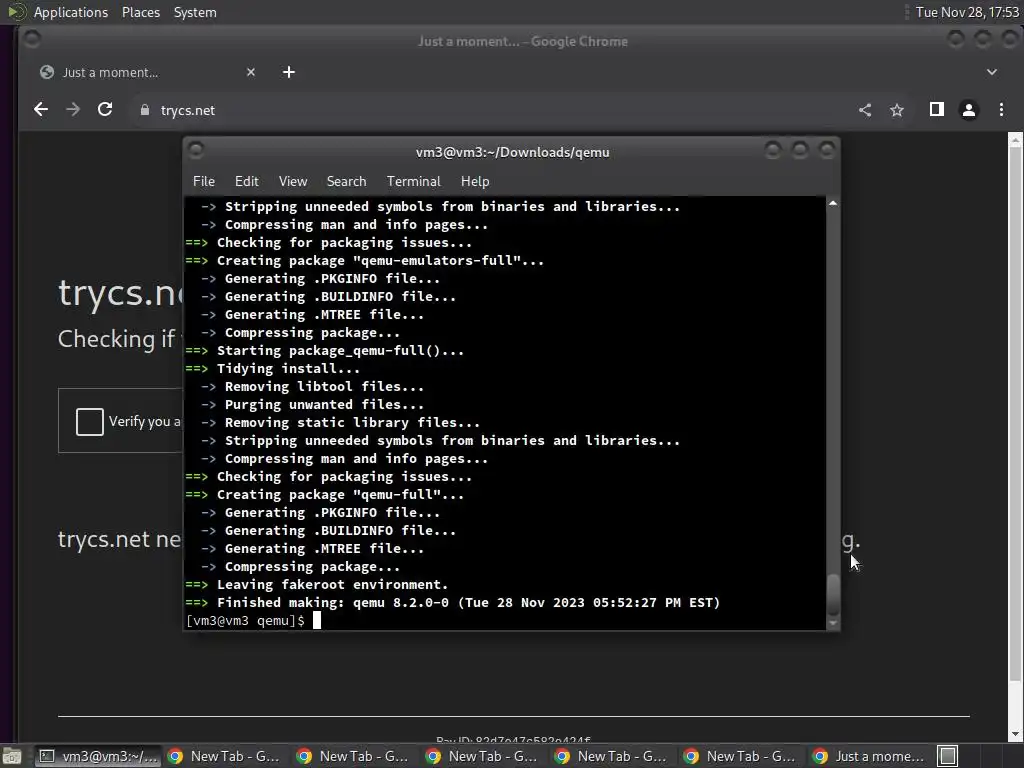Open the System menu

point(195,12)
